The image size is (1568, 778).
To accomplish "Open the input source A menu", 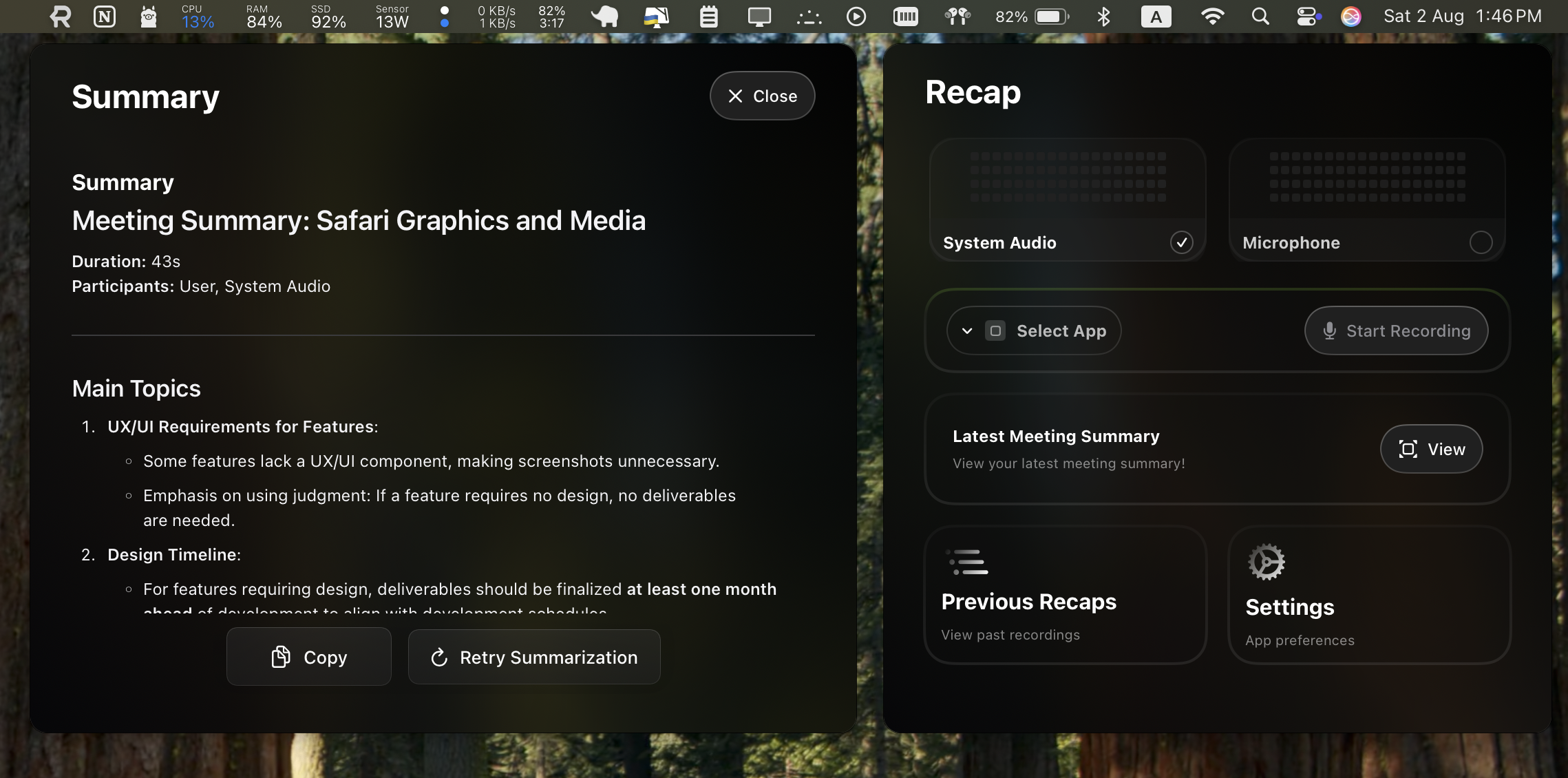I will coord(1156,17).
